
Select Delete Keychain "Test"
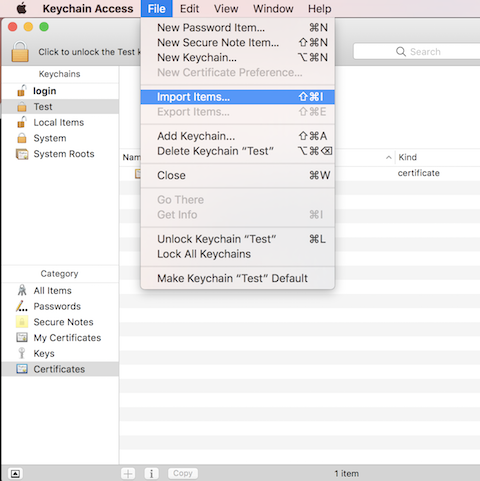pyautogui.click(x=238, y=151)
